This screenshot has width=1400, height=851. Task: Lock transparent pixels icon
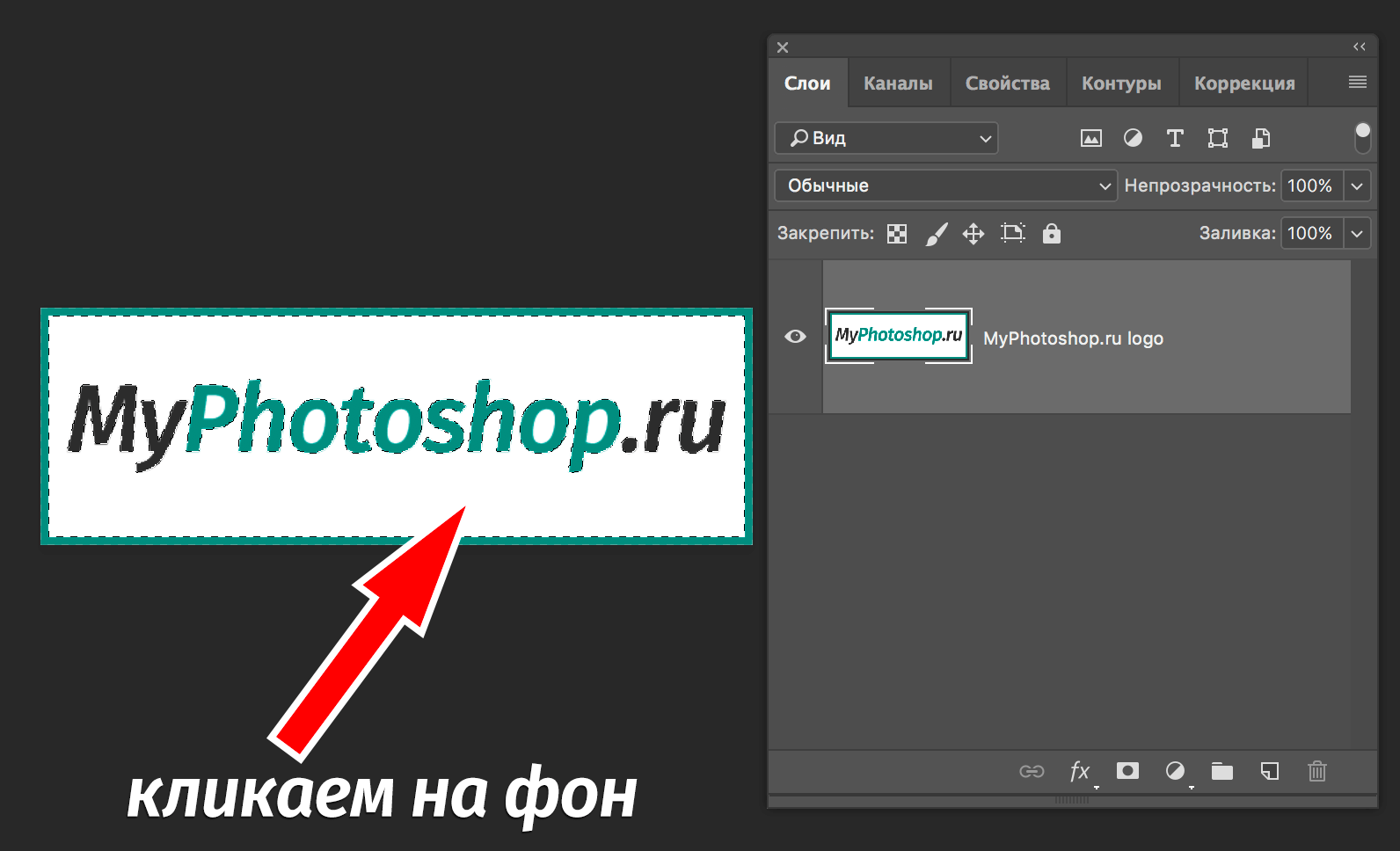897,234
